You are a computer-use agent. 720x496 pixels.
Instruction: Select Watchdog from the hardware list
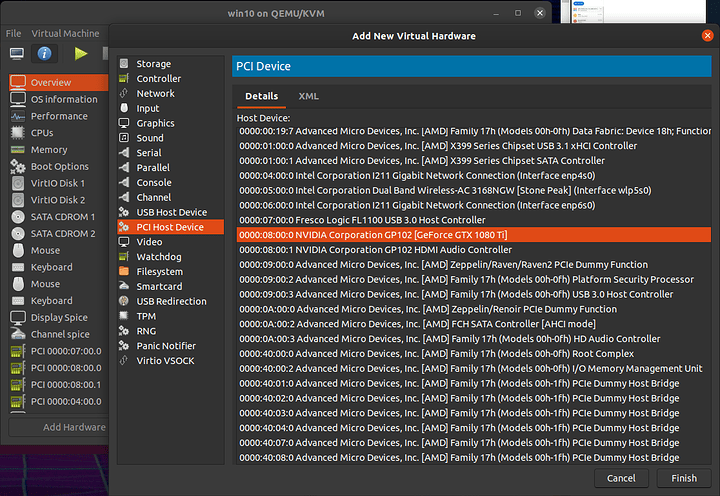pos(159,256)
